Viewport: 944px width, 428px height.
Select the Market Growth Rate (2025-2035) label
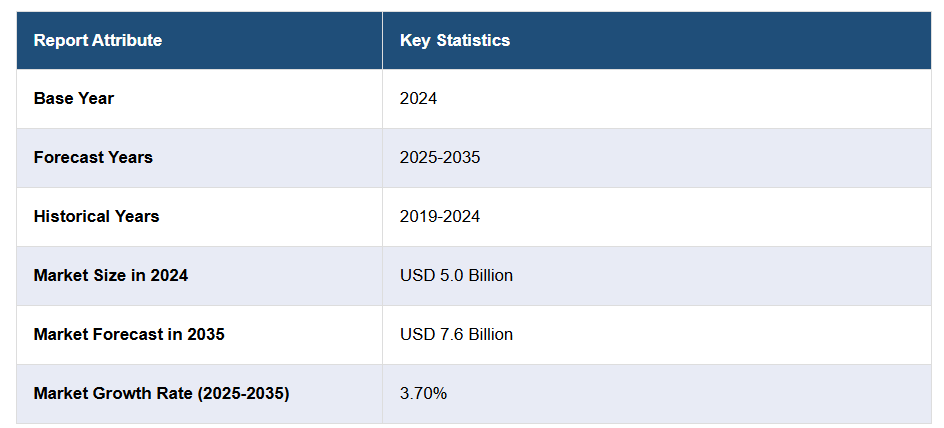pyautogui.click(x=161, y=394)
